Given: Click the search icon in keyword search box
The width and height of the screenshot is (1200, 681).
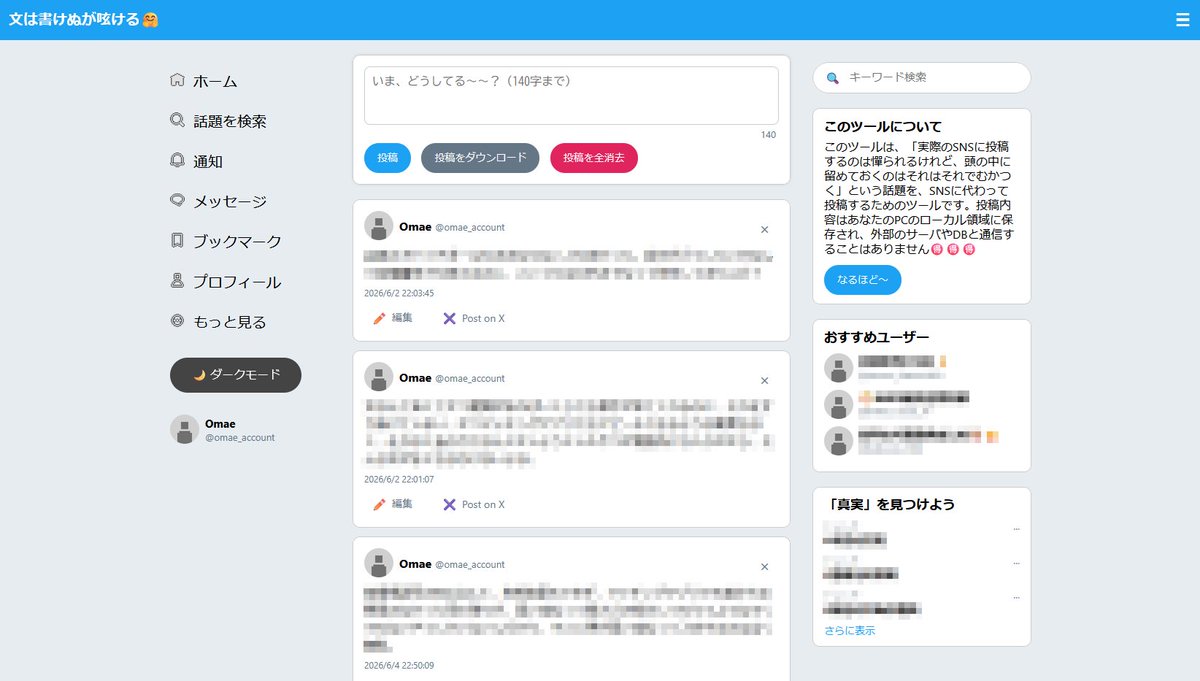Looking at the screenshot, I should (x=832, y=77).
